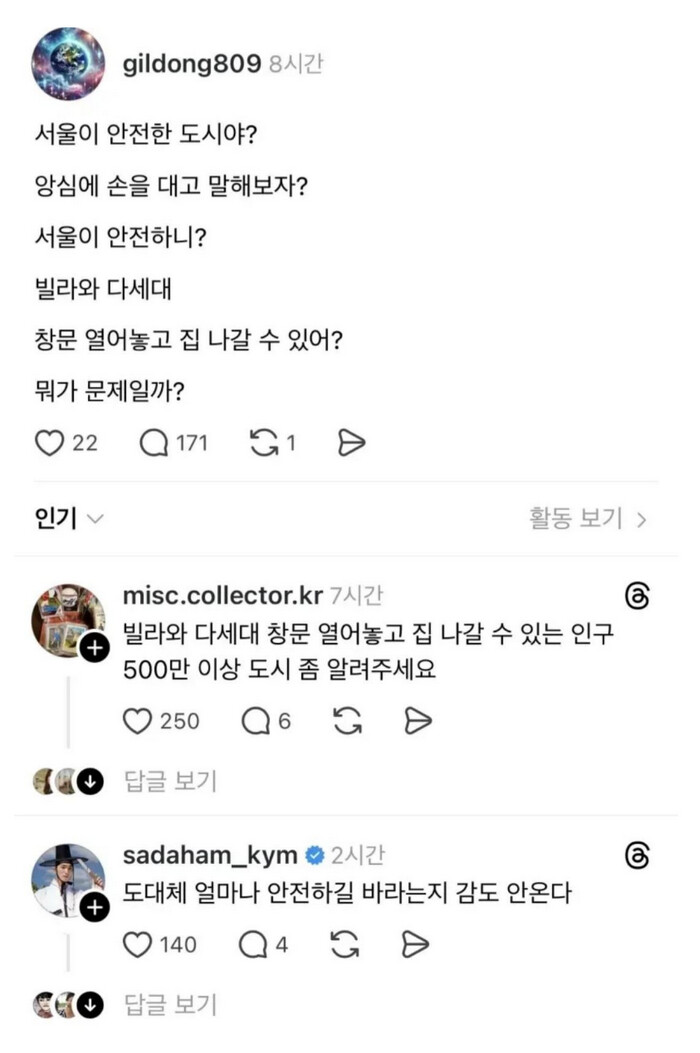The width and height of the screenshot is (700, 1053).
Task: View gildong809's profile picture
Action: [68, 64]
